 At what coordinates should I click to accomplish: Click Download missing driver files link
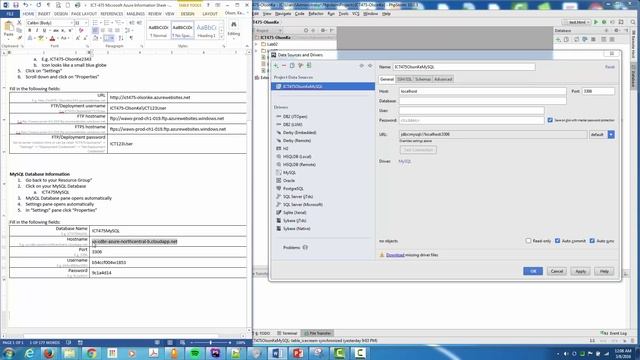pyautogui.click(x=395, y=255)
